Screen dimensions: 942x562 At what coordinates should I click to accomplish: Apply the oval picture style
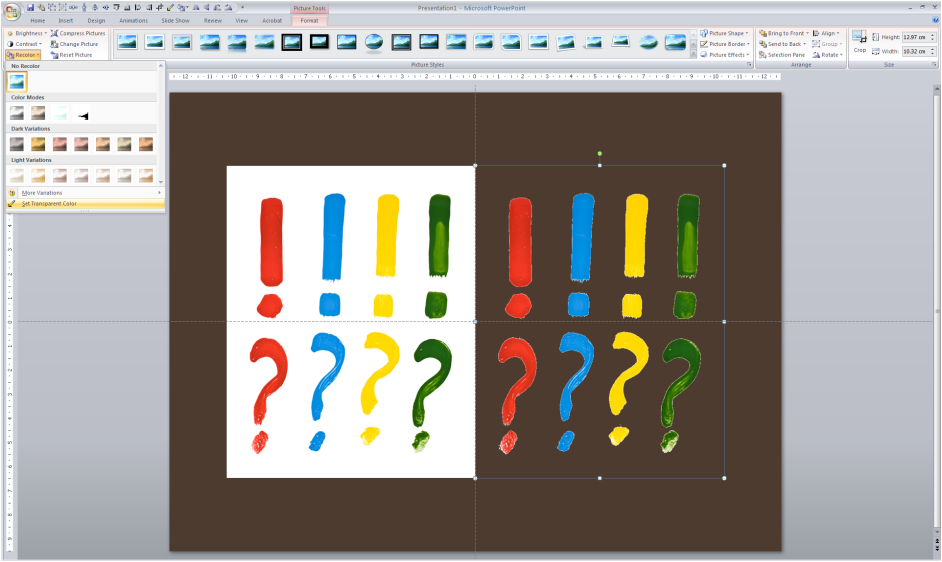tap(374, 41)
